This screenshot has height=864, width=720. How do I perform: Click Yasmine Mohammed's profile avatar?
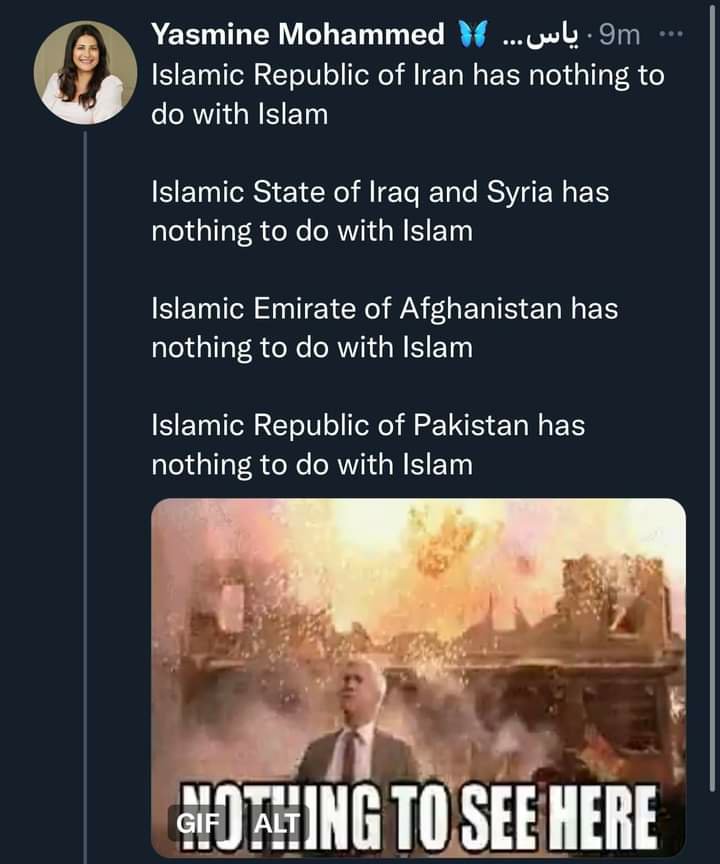pyautogui.click(x=85, y=72)
